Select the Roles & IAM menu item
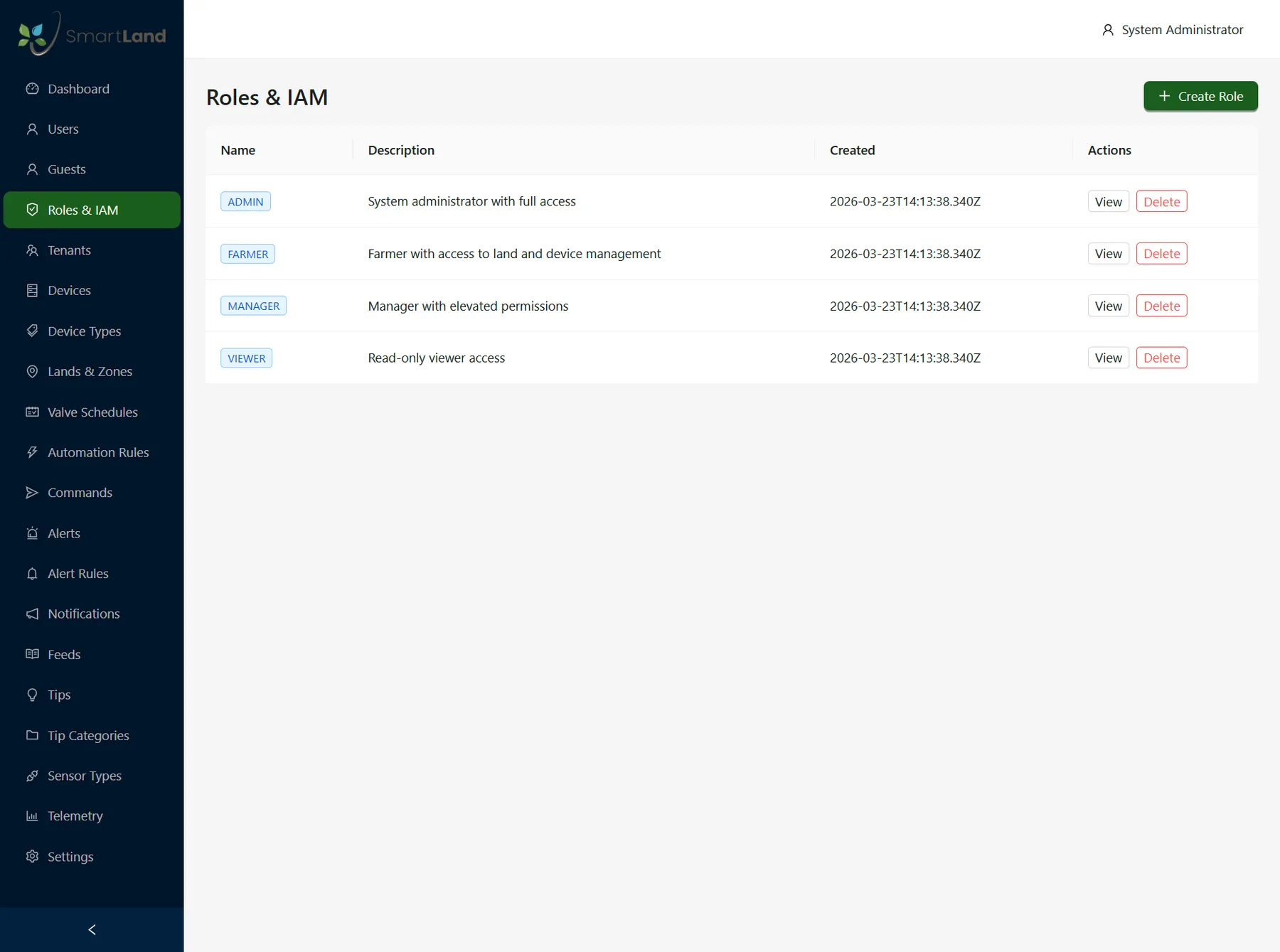Image resolution: width=1280 pixels, height=952 pixels. coord(92,210)
